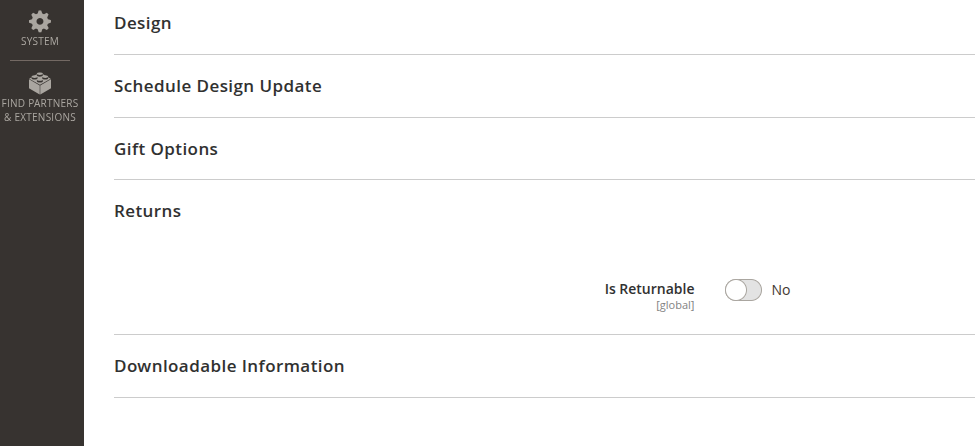Expand the Downloadable Information section
Image resolution: width=975 pixels, height=446 pixels.
(x=229, y=366)
